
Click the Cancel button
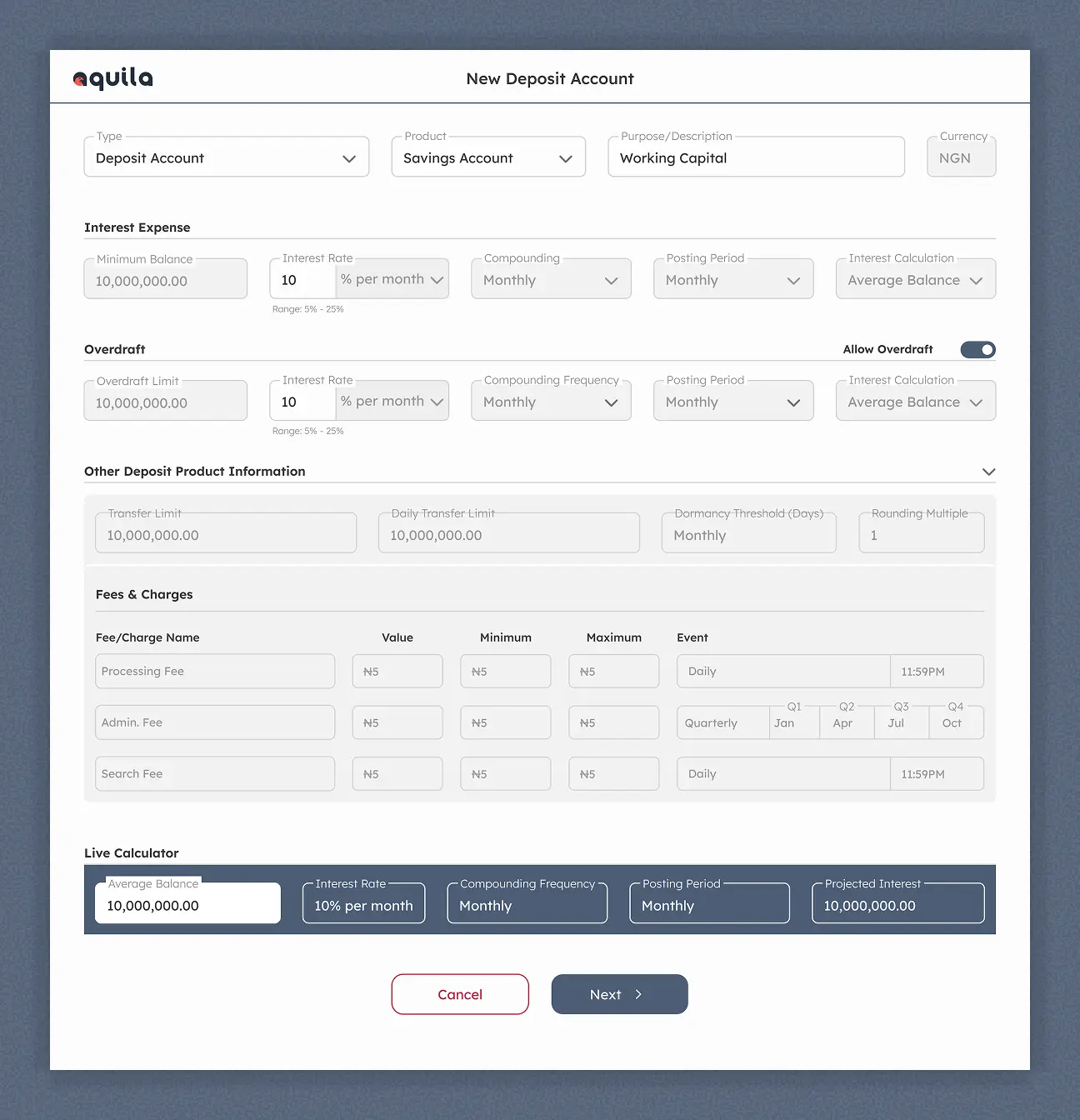460,994
